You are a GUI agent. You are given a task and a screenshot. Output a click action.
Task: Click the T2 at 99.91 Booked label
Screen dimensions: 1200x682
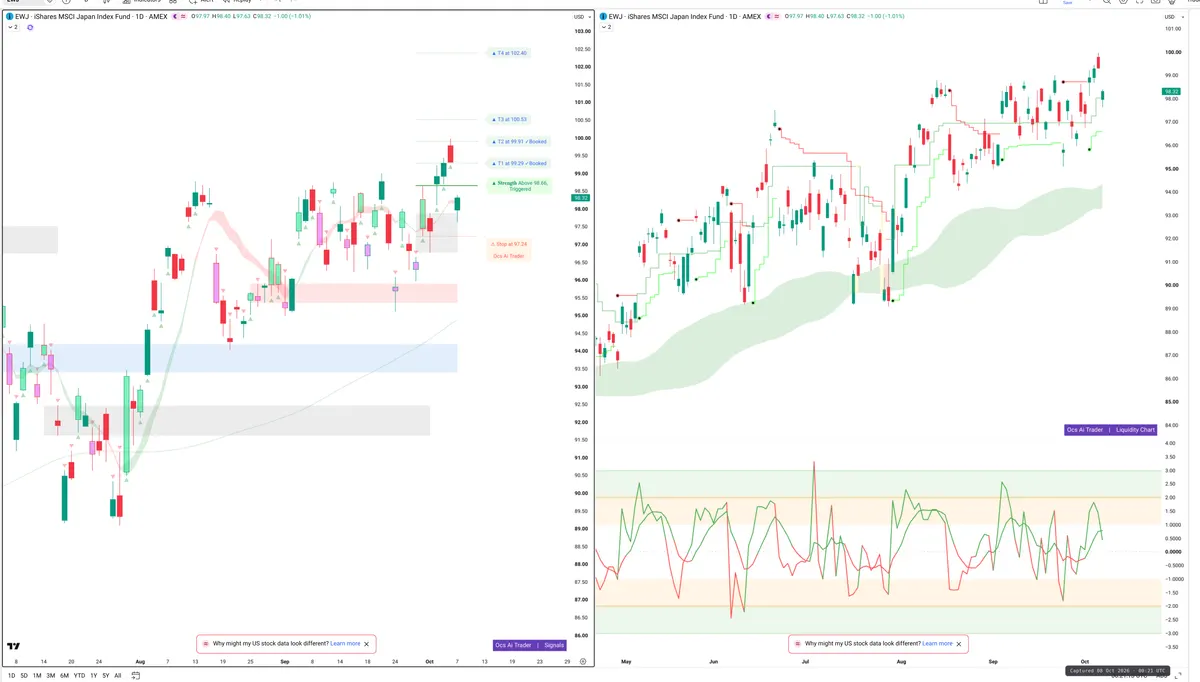click(520, 141)
